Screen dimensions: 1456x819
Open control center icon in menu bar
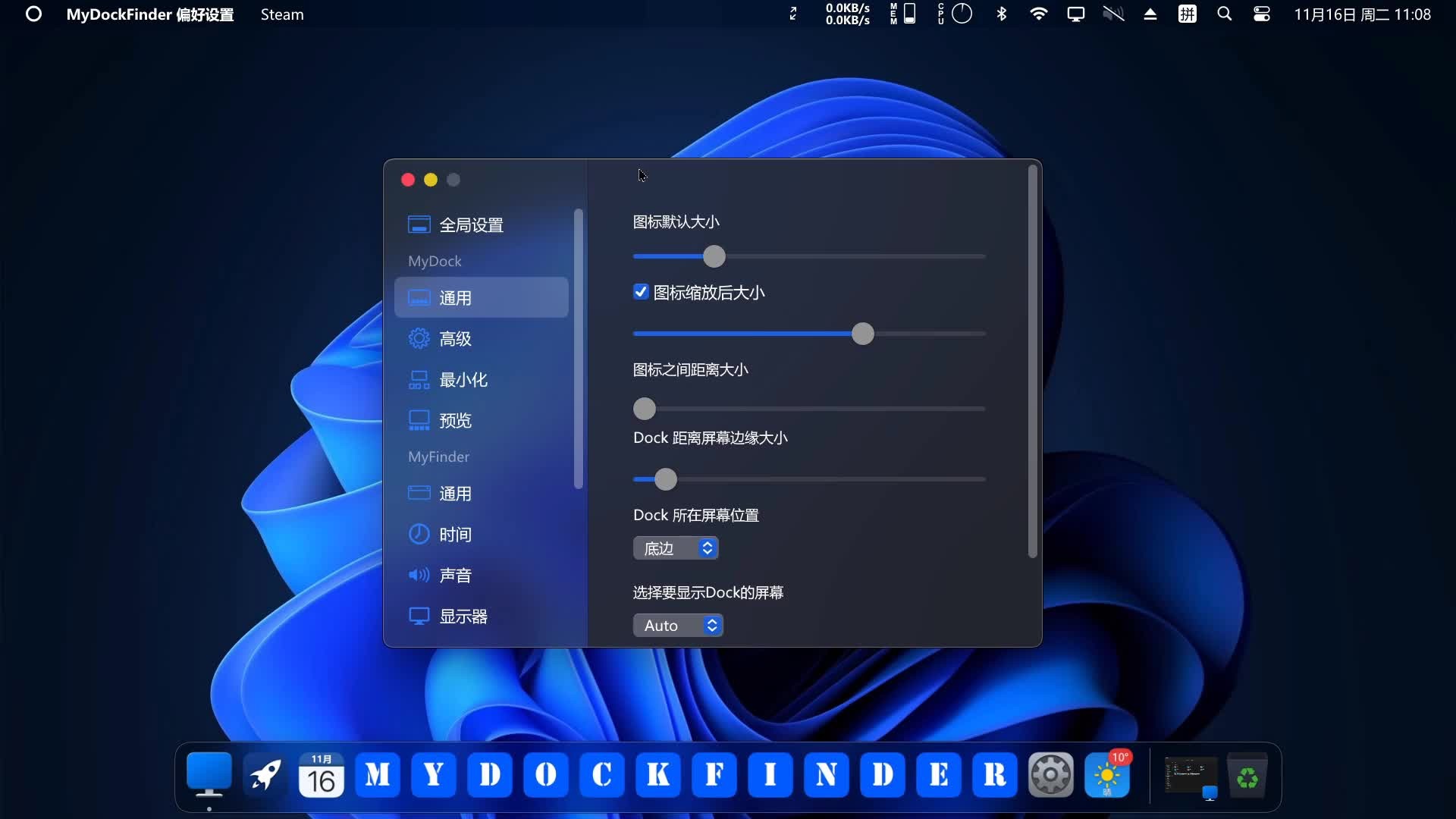click(1261, 14)
